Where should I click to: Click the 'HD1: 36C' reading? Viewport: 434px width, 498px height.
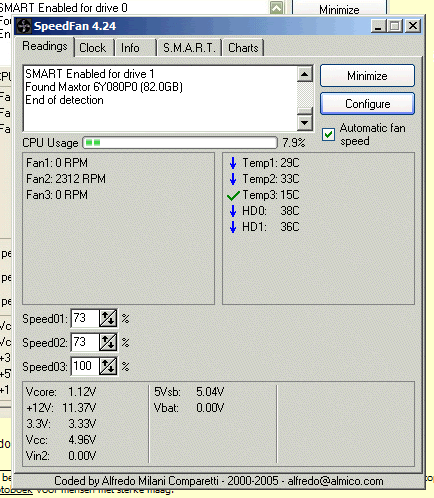pos(271,227)
